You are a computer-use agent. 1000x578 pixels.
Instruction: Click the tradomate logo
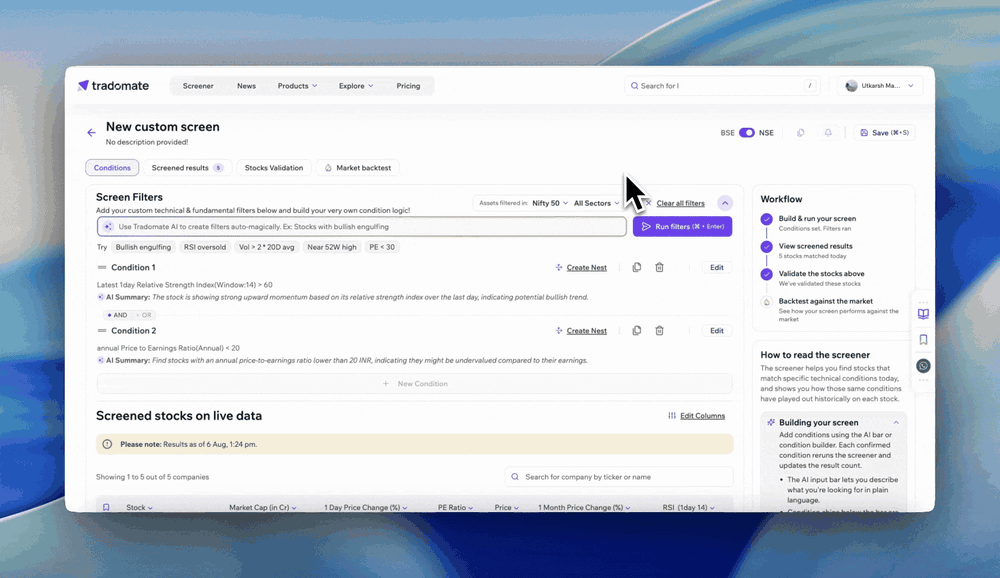[x=114, y=85]
